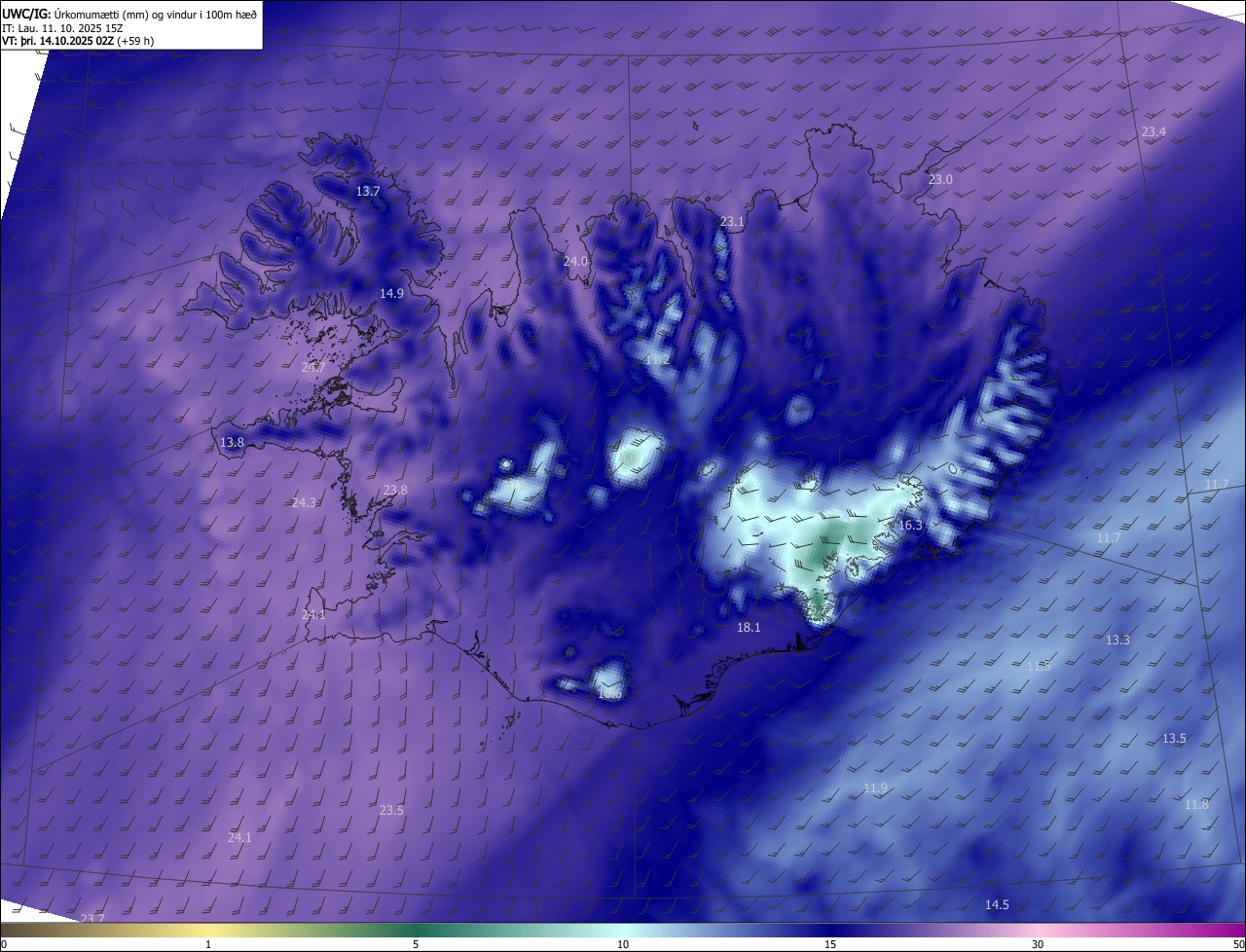Click the value 23.8 on the map

tap(395, 491)
